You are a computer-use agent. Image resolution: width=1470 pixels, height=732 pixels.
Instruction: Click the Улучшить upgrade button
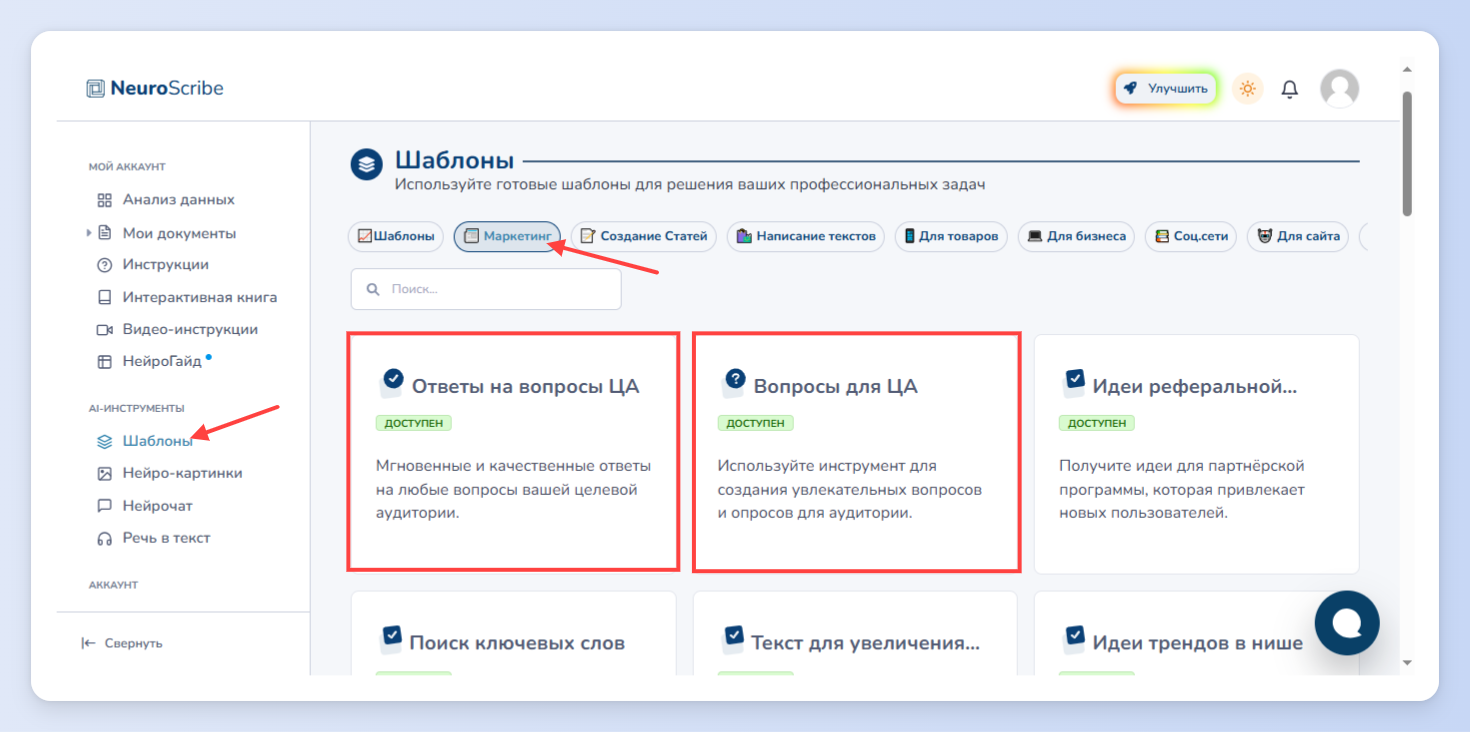pyautogui.click(x=1165, y=88)
